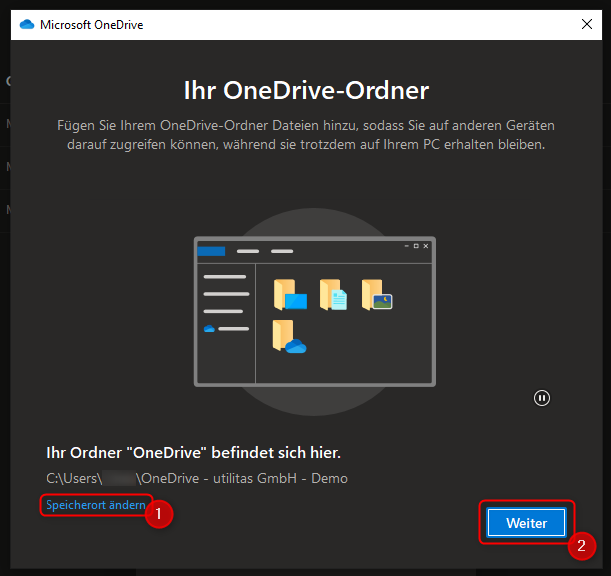The image size is (611, 576).
Task: Click the OneDrive cloud icon in title bar
Action: coord(27,24)
